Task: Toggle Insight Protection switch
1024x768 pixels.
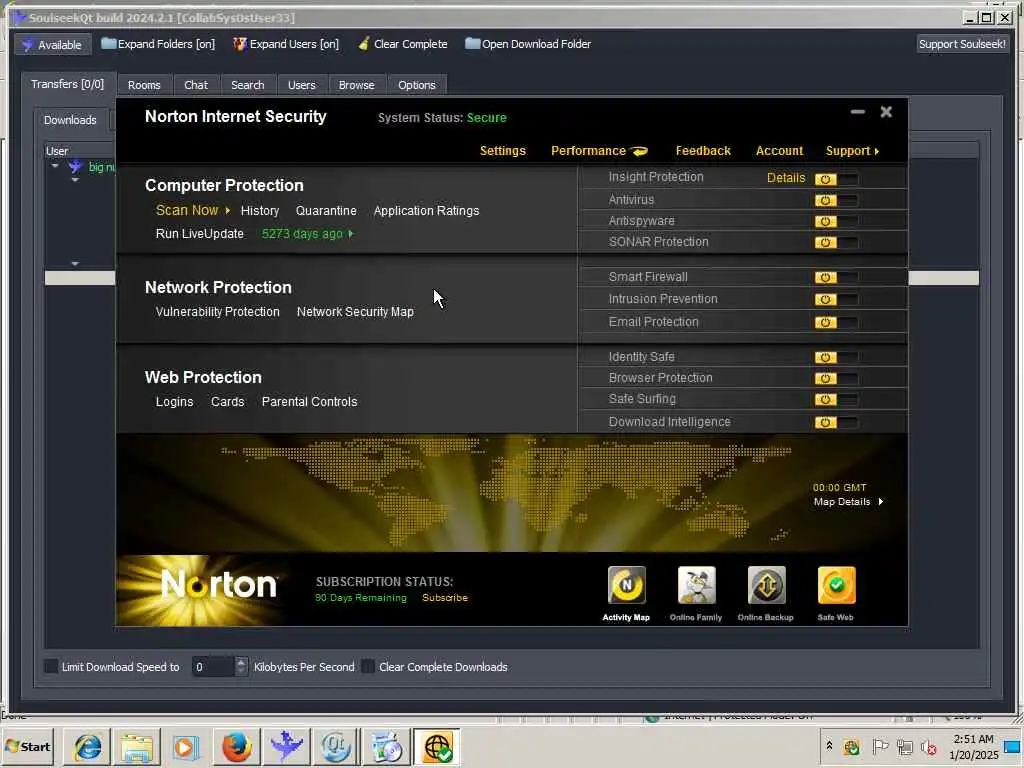Action: (836, 179)
